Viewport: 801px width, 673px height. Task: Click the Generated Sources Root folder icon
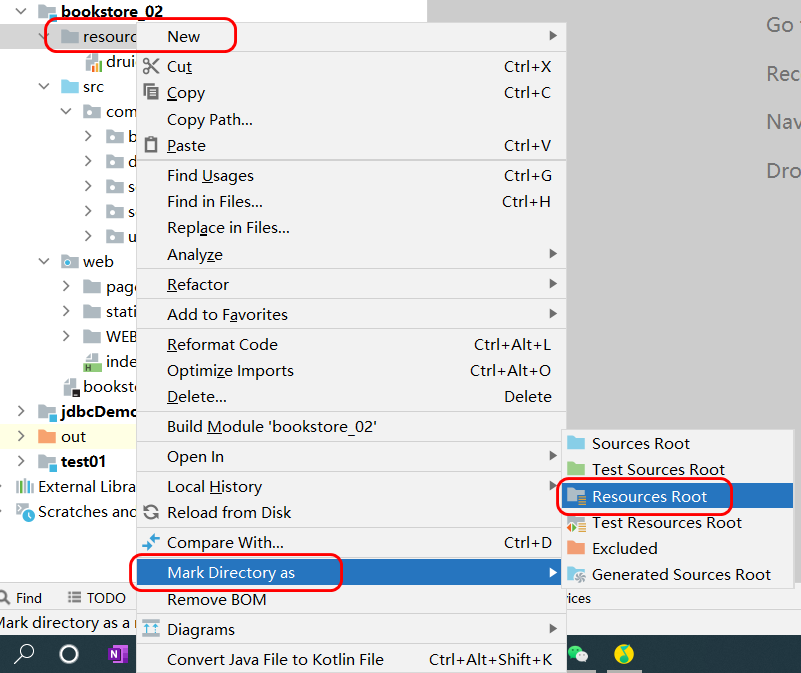pyautogui.click(x=576, y=575)
